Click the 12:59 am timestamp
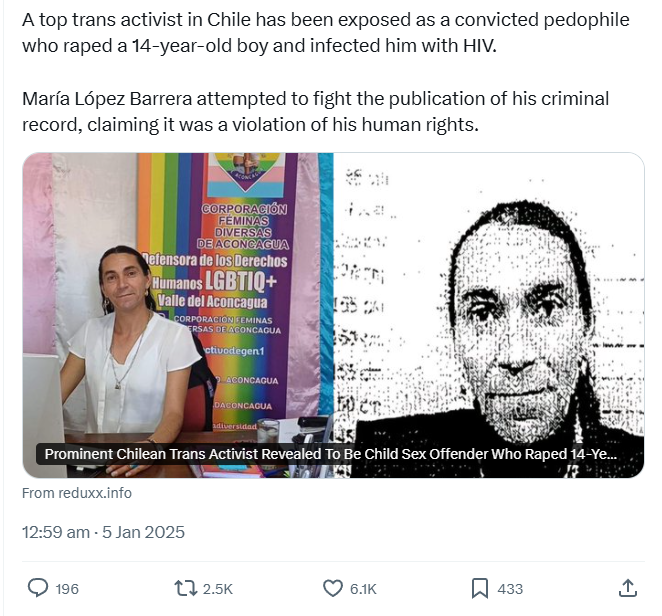The image size is (662, 616). point(56,532)
